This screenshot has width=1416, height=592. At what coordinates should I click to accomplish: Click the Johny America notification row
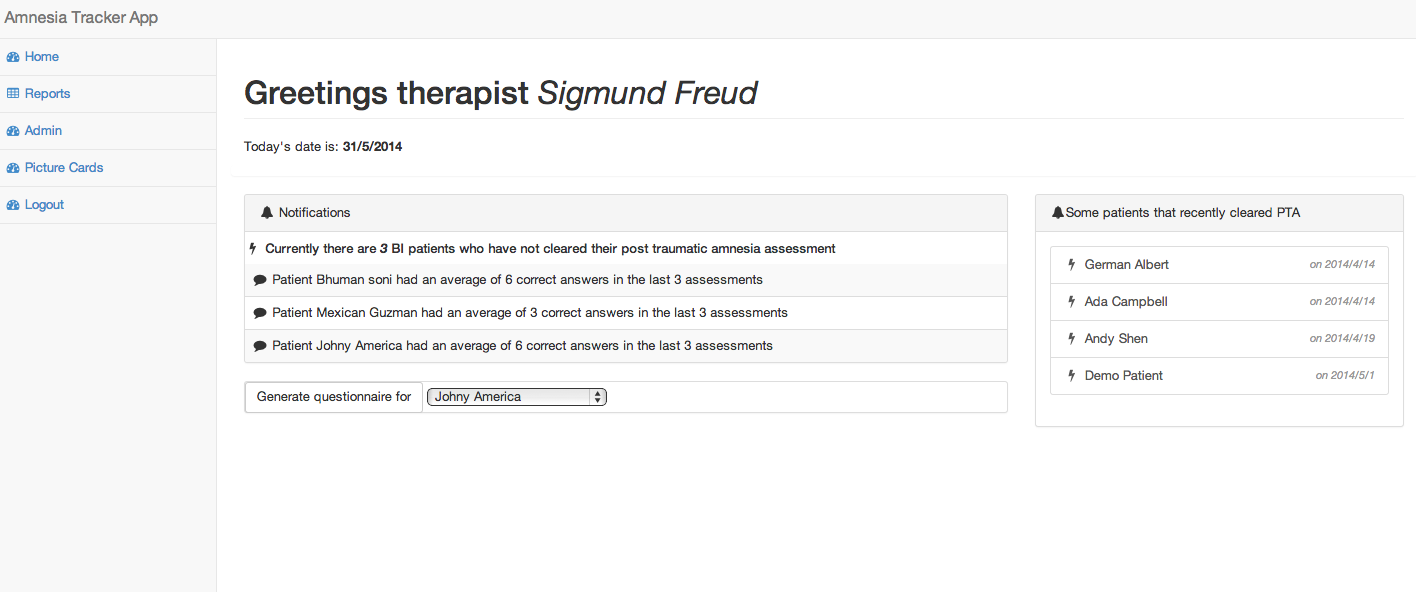coord(522,346)
